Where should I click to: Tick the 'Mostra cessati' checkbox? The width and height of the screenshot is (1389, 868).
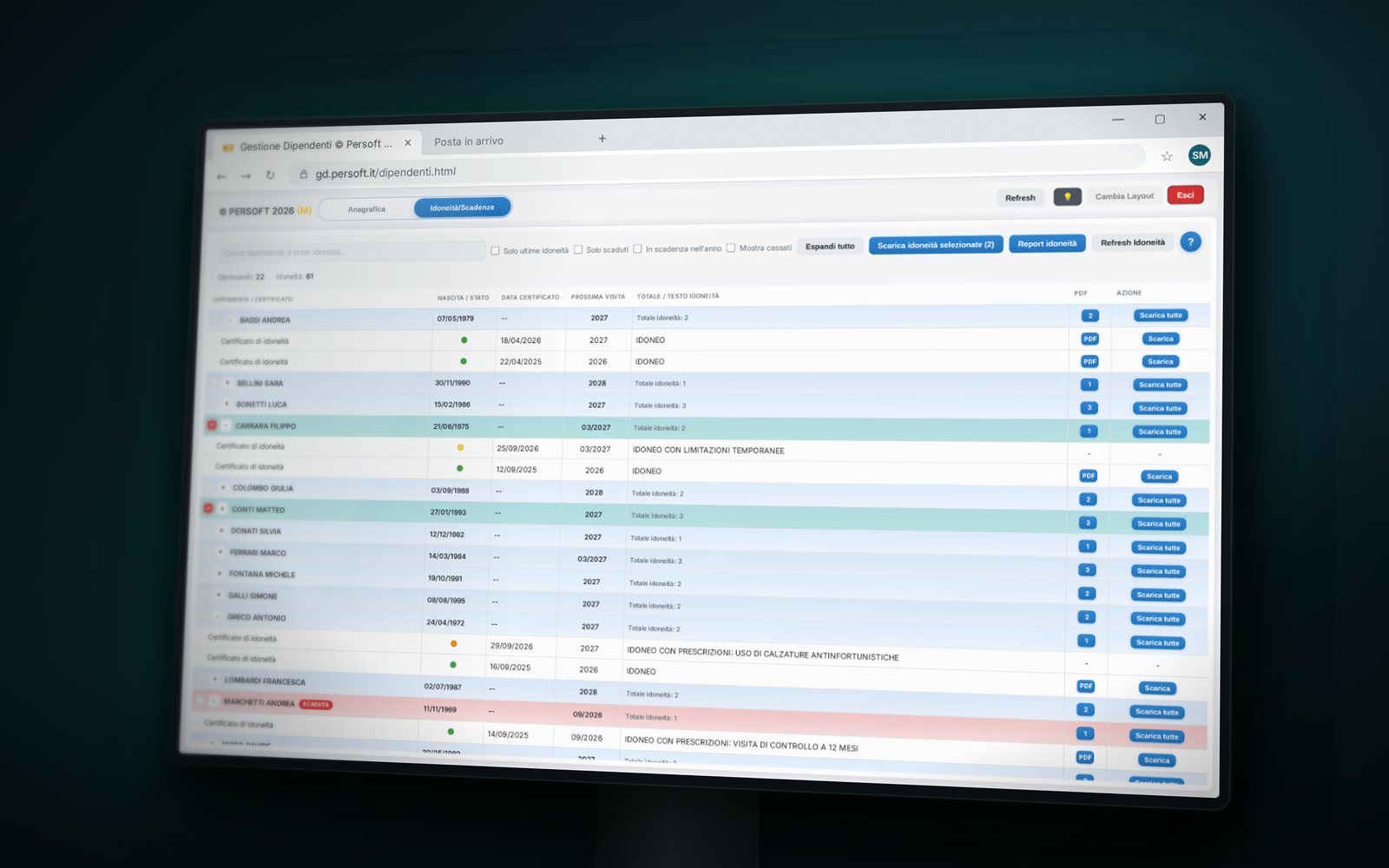(731, 248)
